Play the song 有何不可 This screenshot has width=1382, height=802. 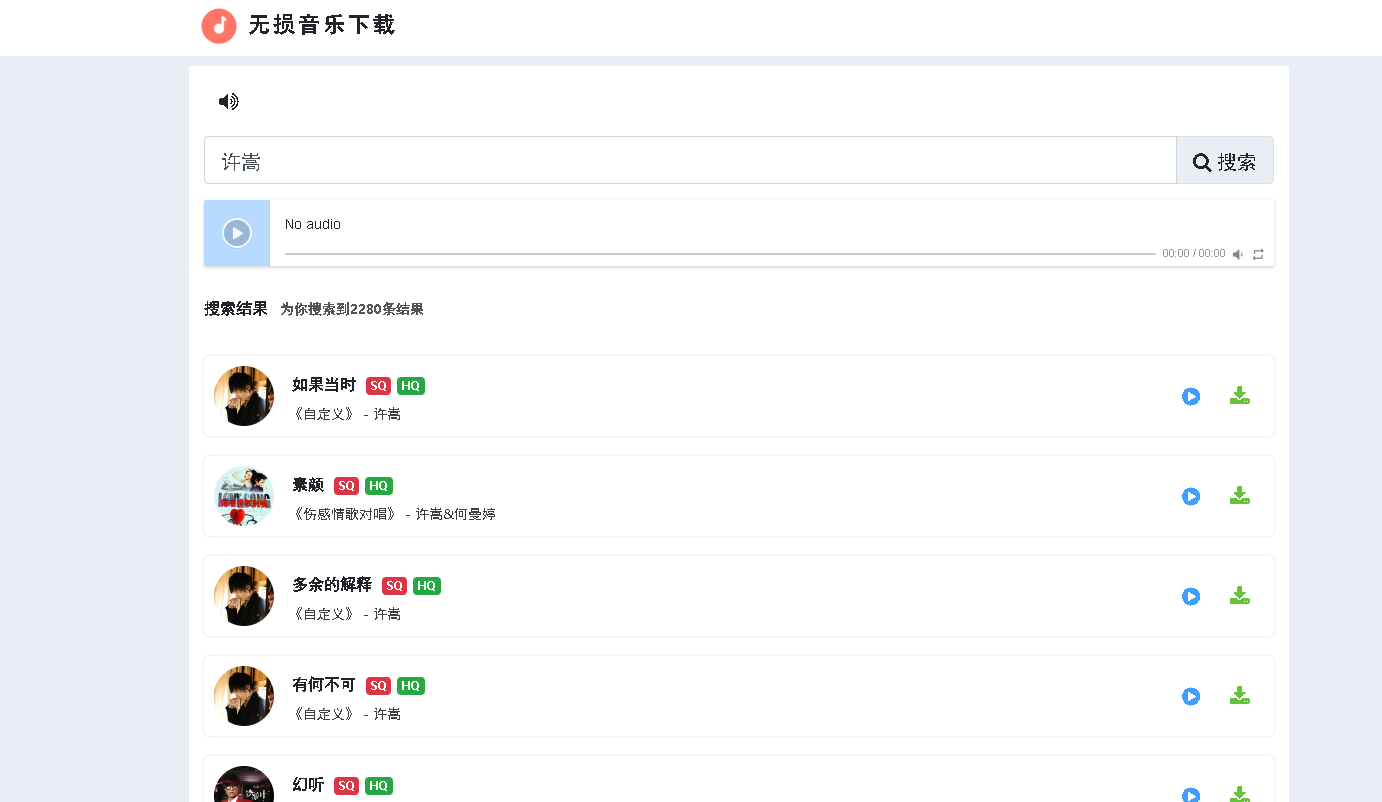point(1190,696)
